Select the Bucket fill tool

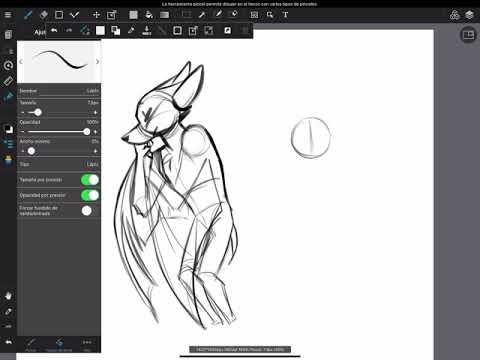pyautogui.click(x=149, y=15)
